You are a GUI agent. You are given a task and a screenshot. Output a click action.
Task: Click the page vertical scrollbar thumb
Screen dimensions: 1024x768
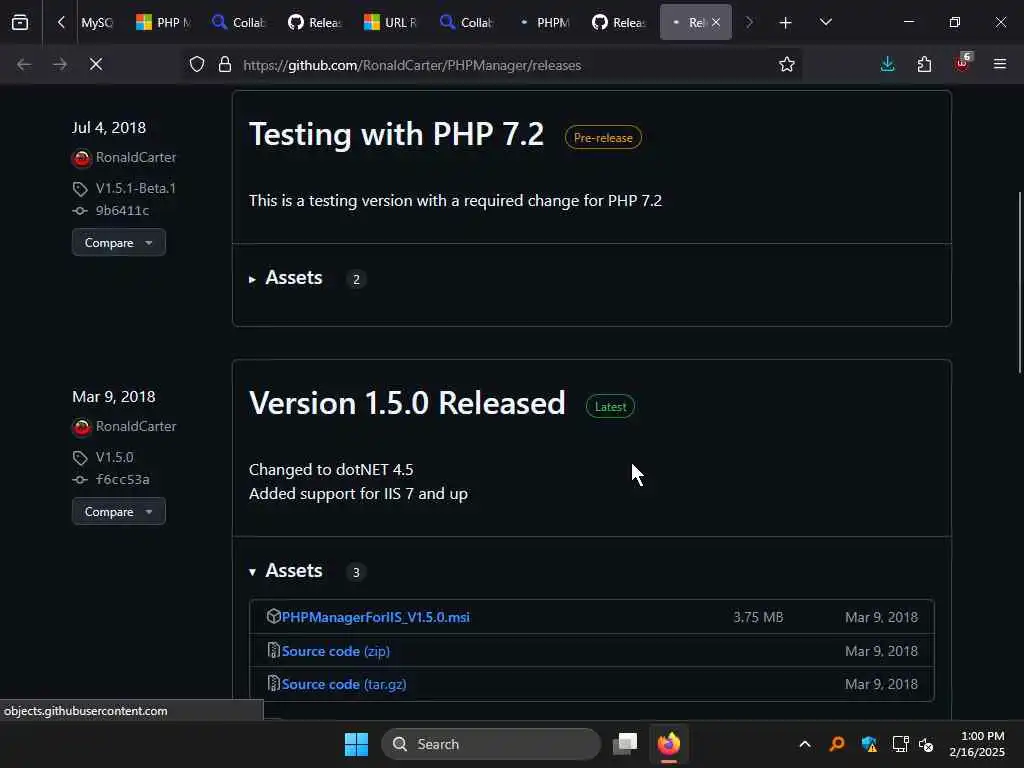(x=1019, y=282)
